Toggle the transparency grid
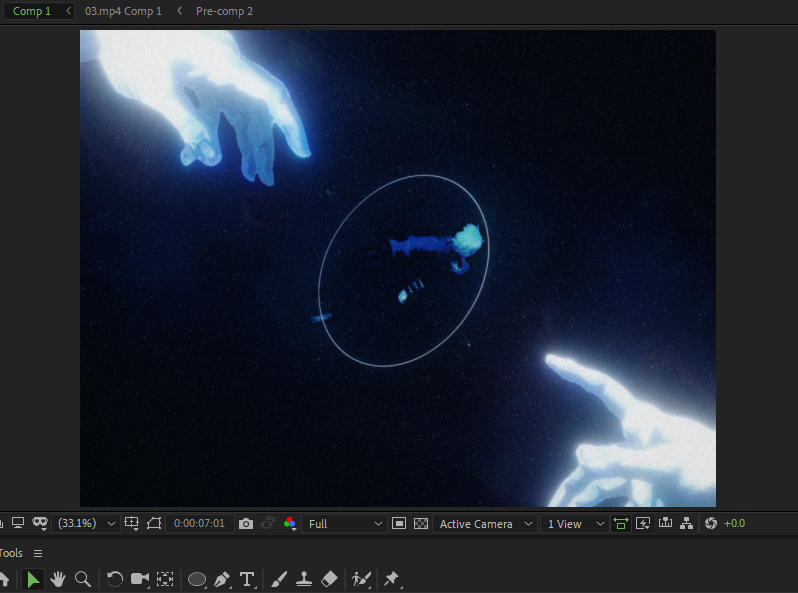798x593 pixels. [421, 524]
